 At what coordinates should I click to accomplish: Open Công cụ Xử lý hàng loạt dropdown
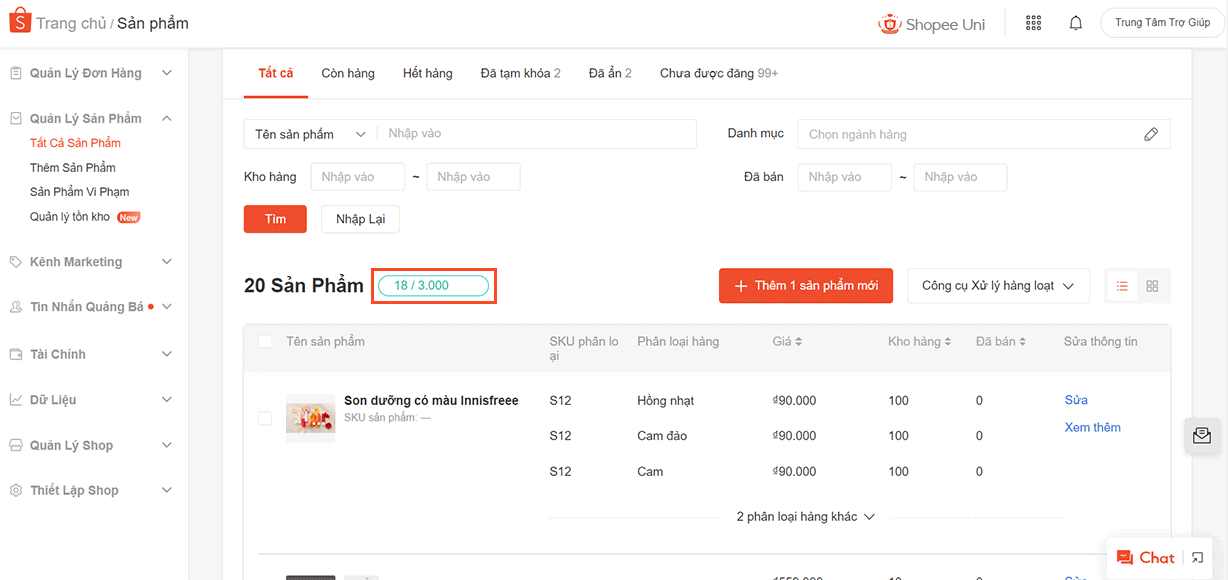click(997, 286)
